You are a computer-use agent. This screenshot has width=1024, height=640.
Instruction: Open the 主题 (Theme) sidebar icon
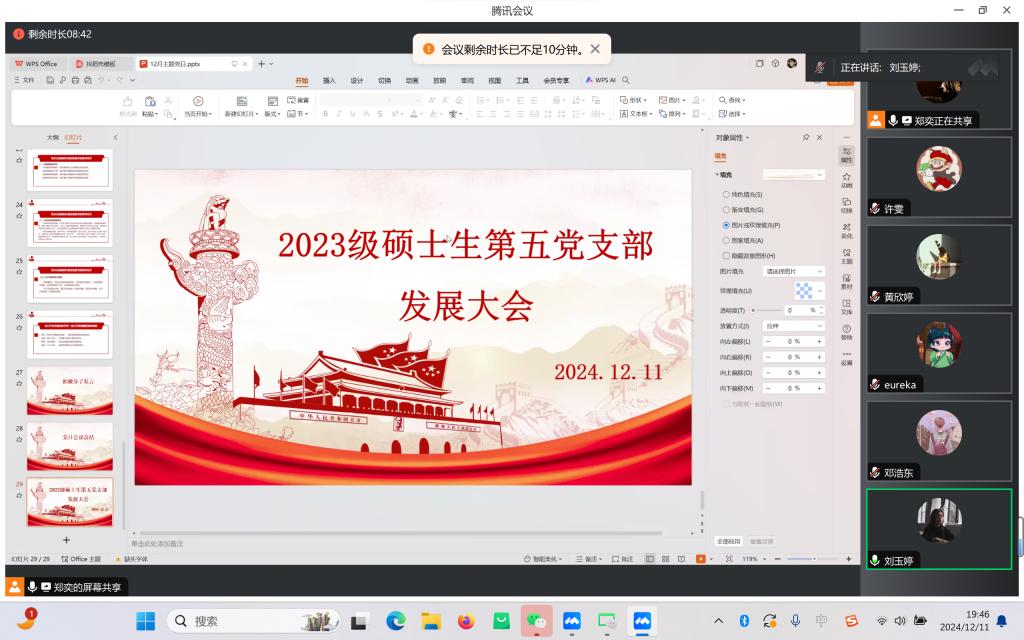(x=846, y=255)
